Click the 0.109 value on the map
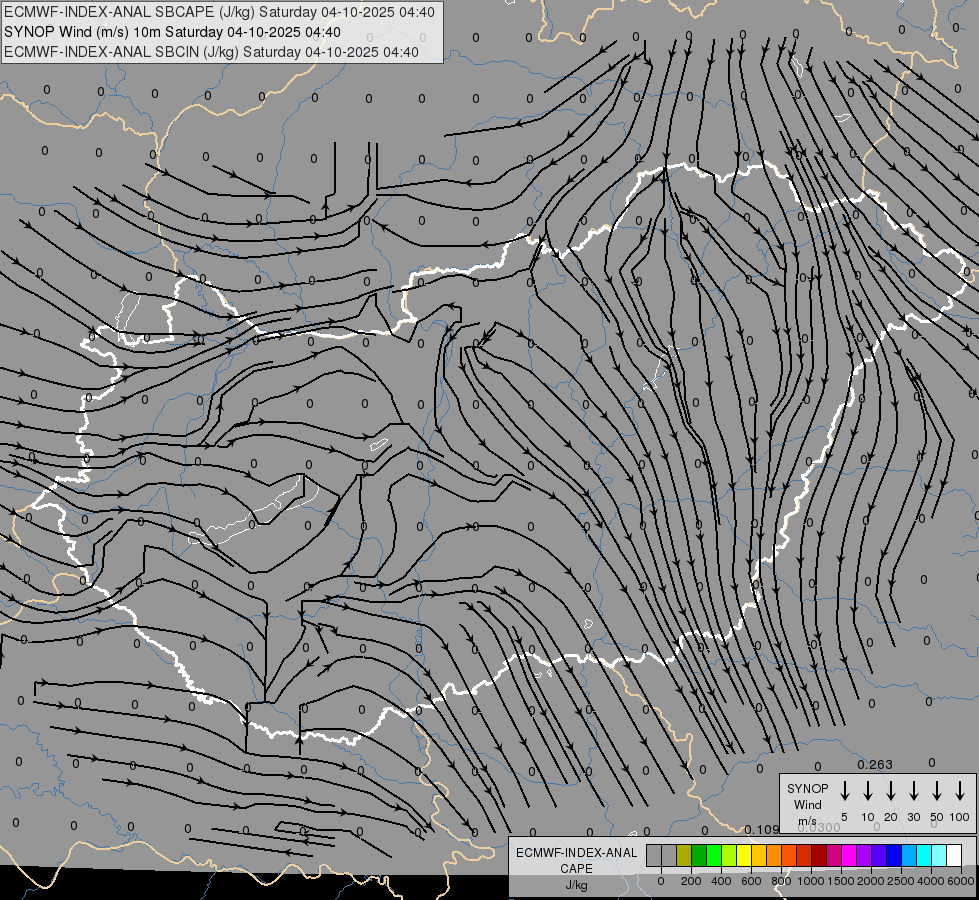The image size is (979, 900). click(762, 829)
